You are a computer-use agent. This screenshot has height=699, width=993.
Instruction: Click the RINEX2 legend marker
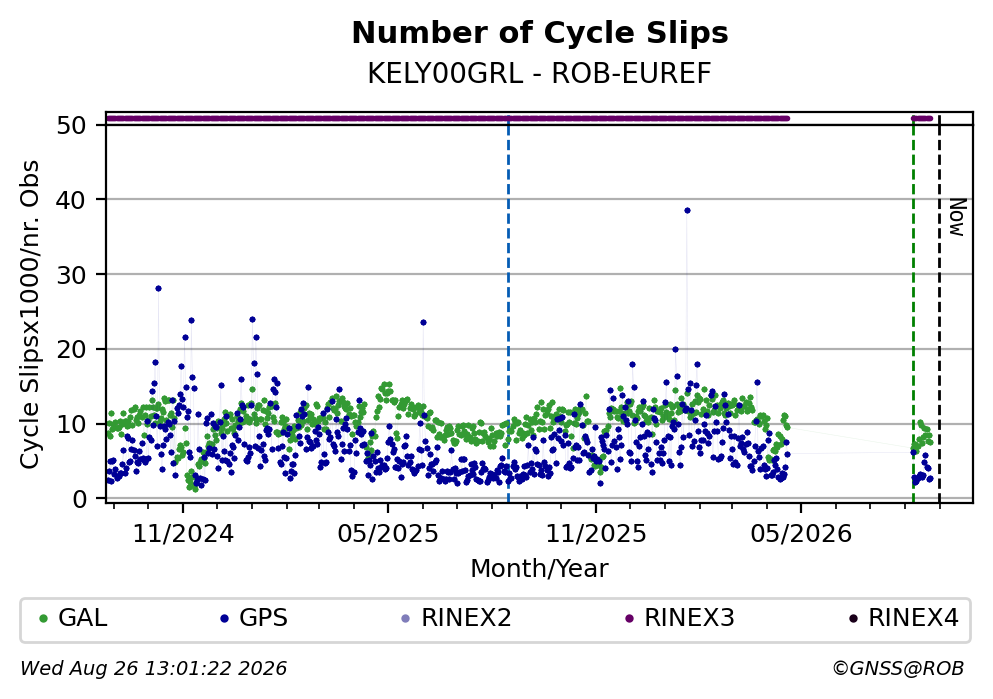coord(406,619)
